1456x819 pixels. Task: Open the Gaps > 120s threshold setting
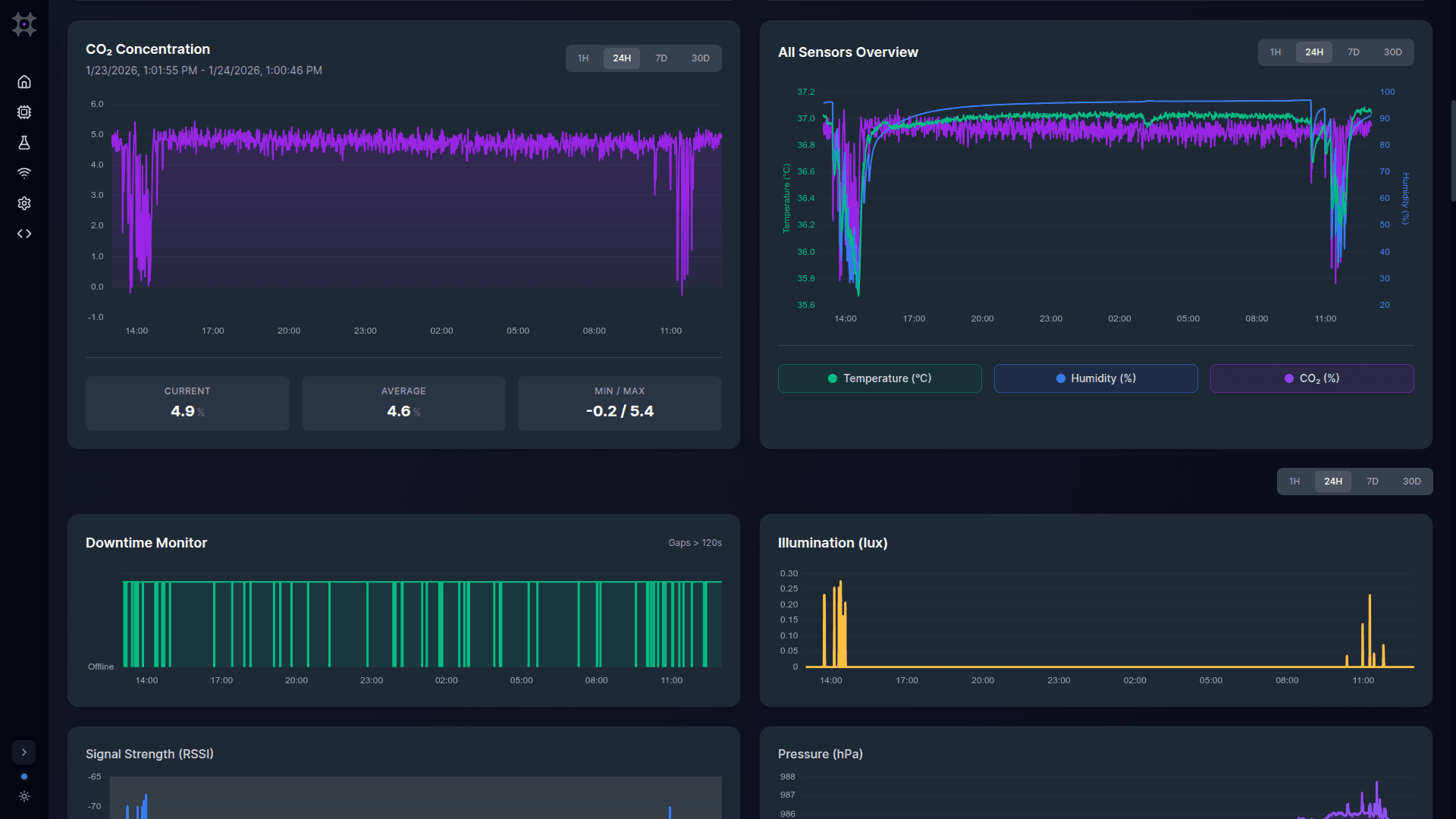(694, 542)
